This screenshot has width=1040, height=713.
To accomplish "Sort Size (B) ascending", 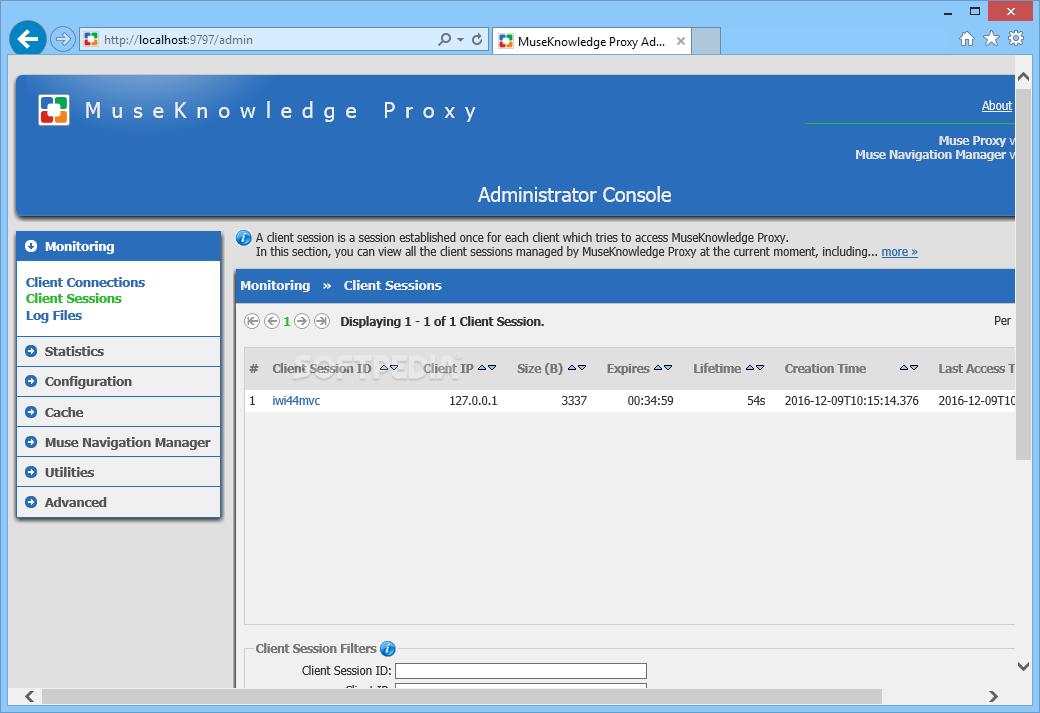I will [572, 367].
